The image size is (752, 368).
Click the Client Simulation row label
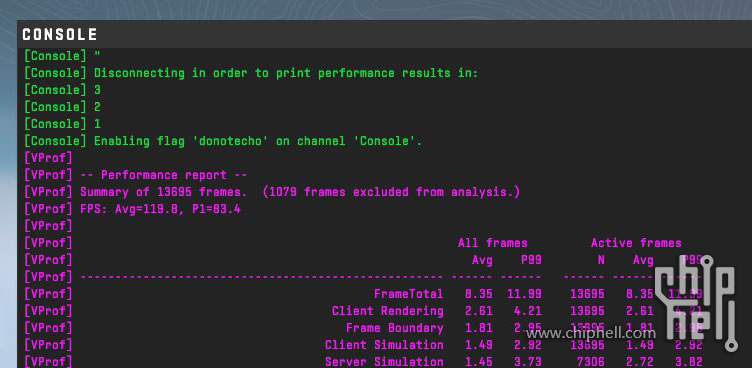tap(384, 345)
